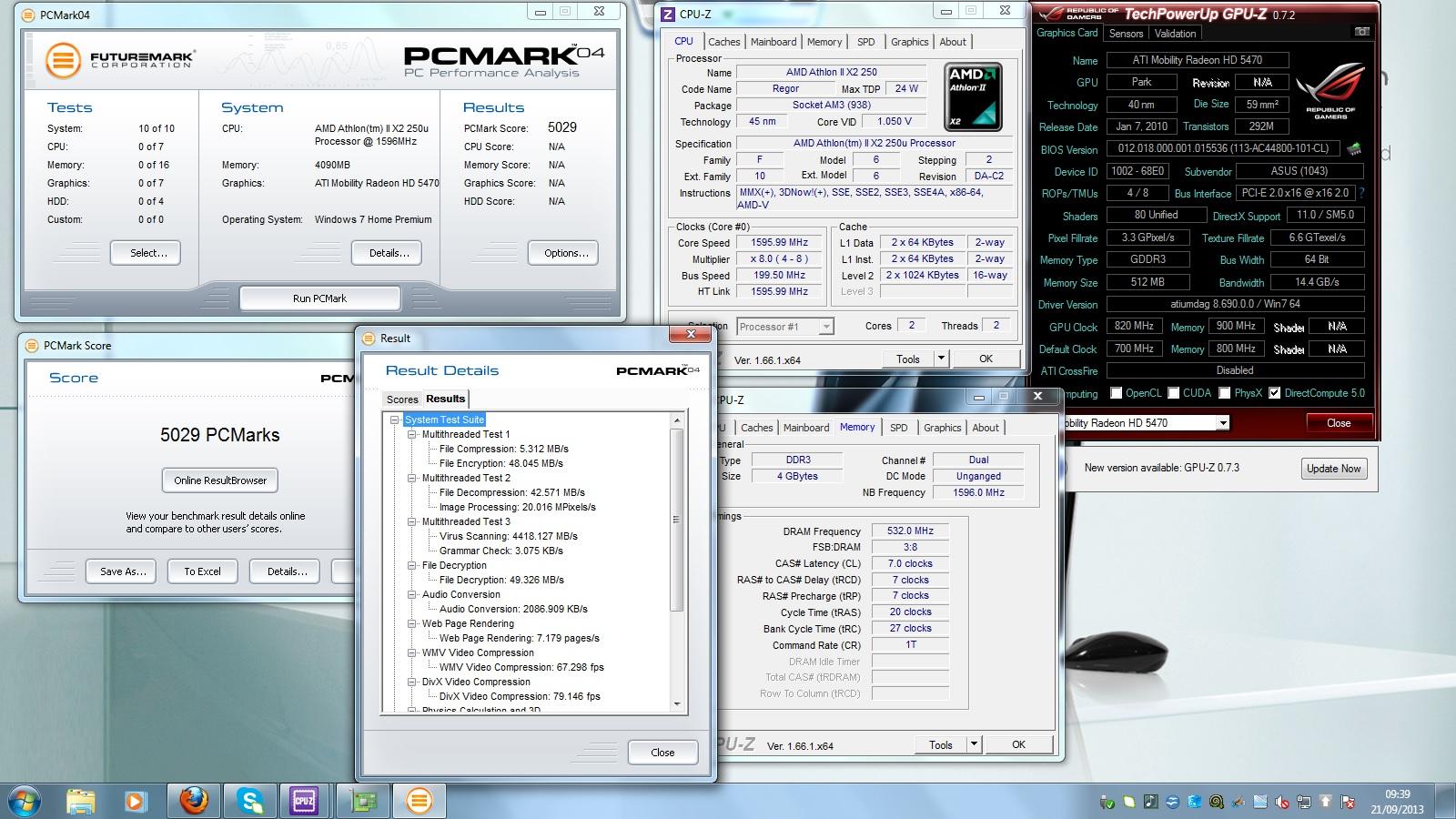Open the Tools dropdown arrow in the CPU-Z CPU window

tap(941, 359)
